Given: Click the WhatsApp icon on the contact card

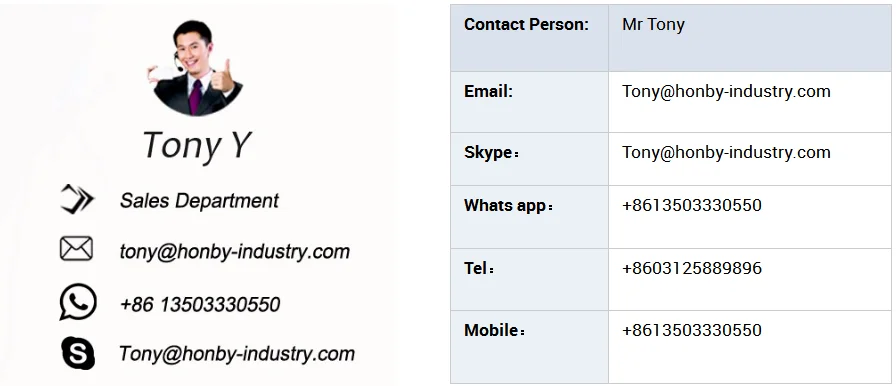Looking at the screenshot, I should pyautogui.click(x=78, y=302).
